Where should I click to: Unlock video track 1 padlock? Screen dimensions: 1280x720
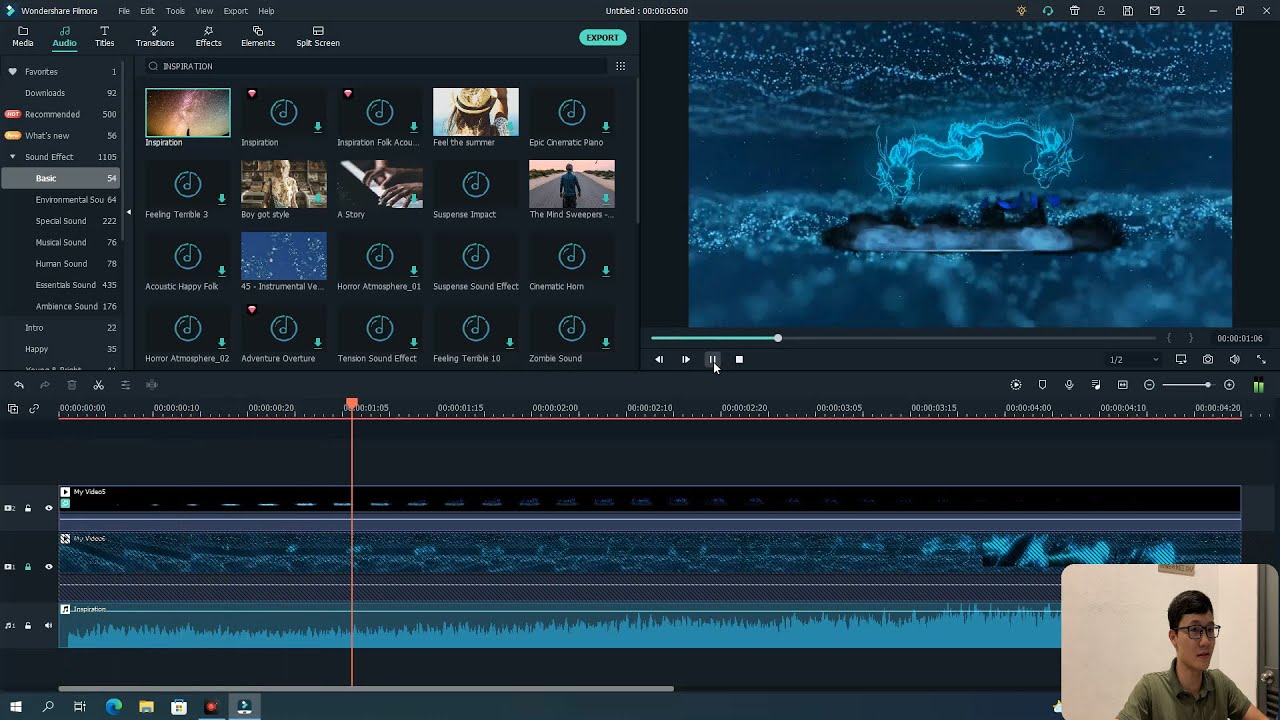click(28, 567)
